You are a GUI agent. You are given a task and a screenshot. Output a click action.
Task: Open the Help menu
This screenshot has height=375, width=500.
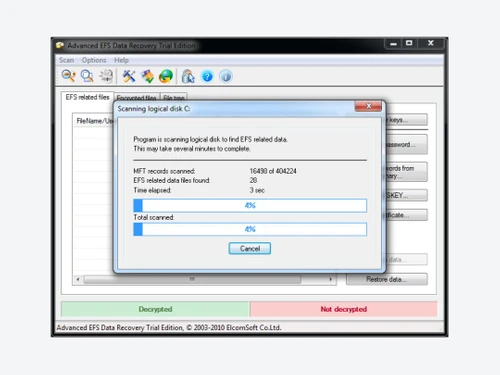[121, 60]
